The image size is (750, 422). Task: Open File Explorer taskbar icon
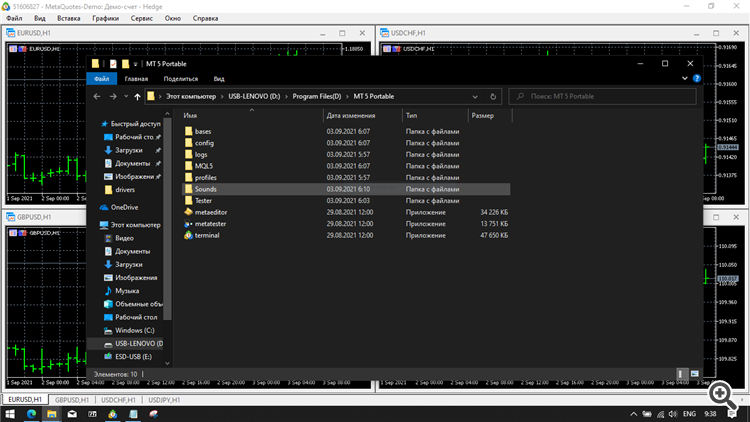click(52, 414)
